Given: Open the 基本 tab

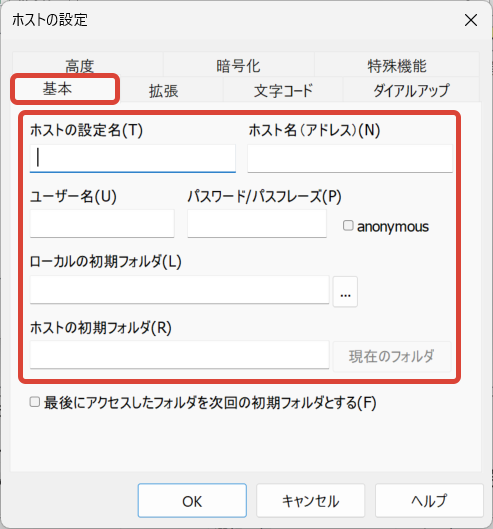Looking at the screenshot, I should coord(65,89).
